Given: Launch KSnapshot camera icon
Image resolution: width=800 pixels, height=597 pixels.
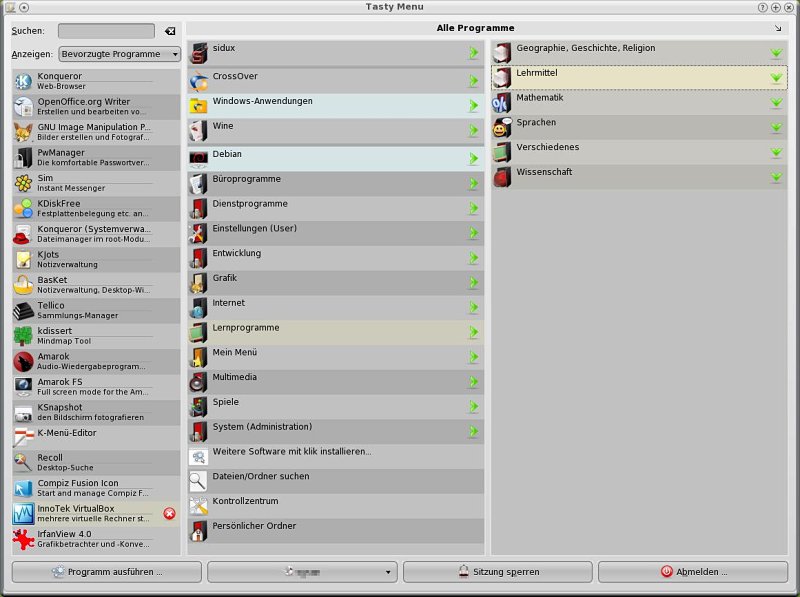Looking at the screenshot, I should point(23,413).
